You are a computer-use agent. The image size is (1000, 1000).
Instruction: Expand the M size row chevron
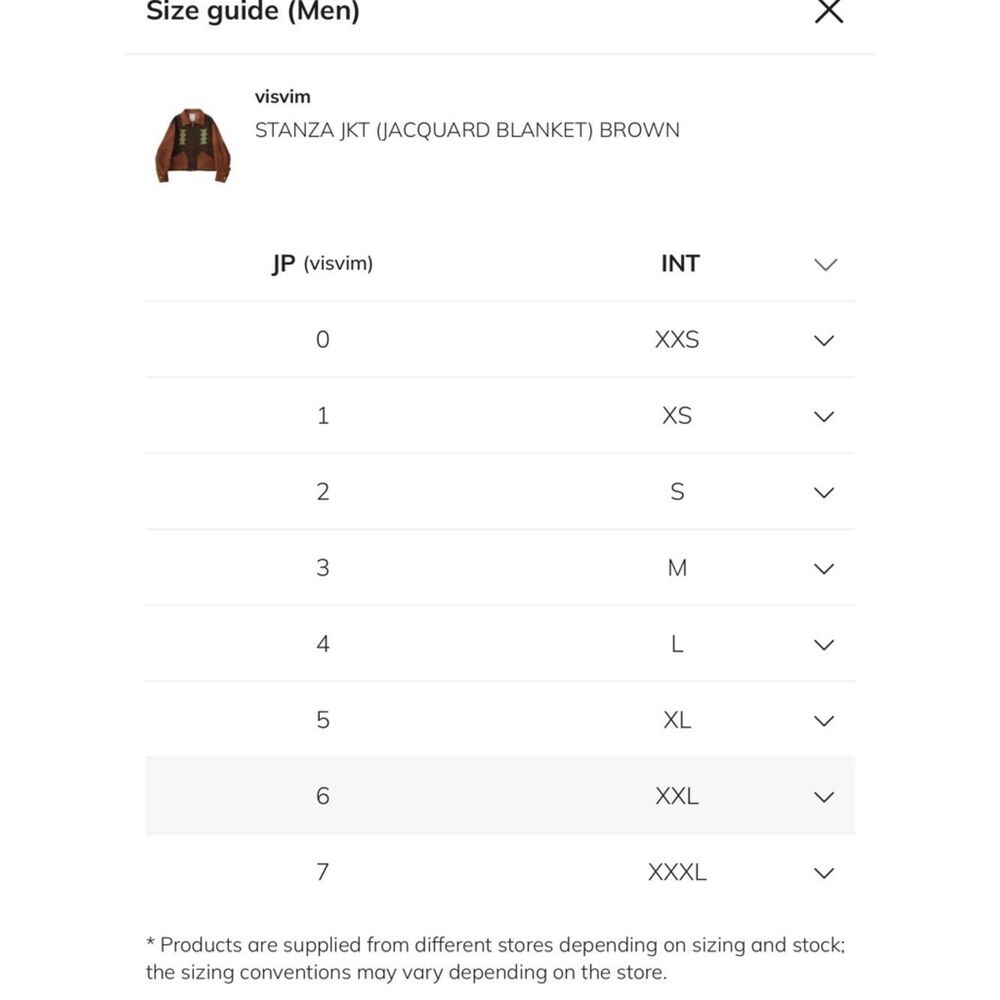click(x=824, y=569)
